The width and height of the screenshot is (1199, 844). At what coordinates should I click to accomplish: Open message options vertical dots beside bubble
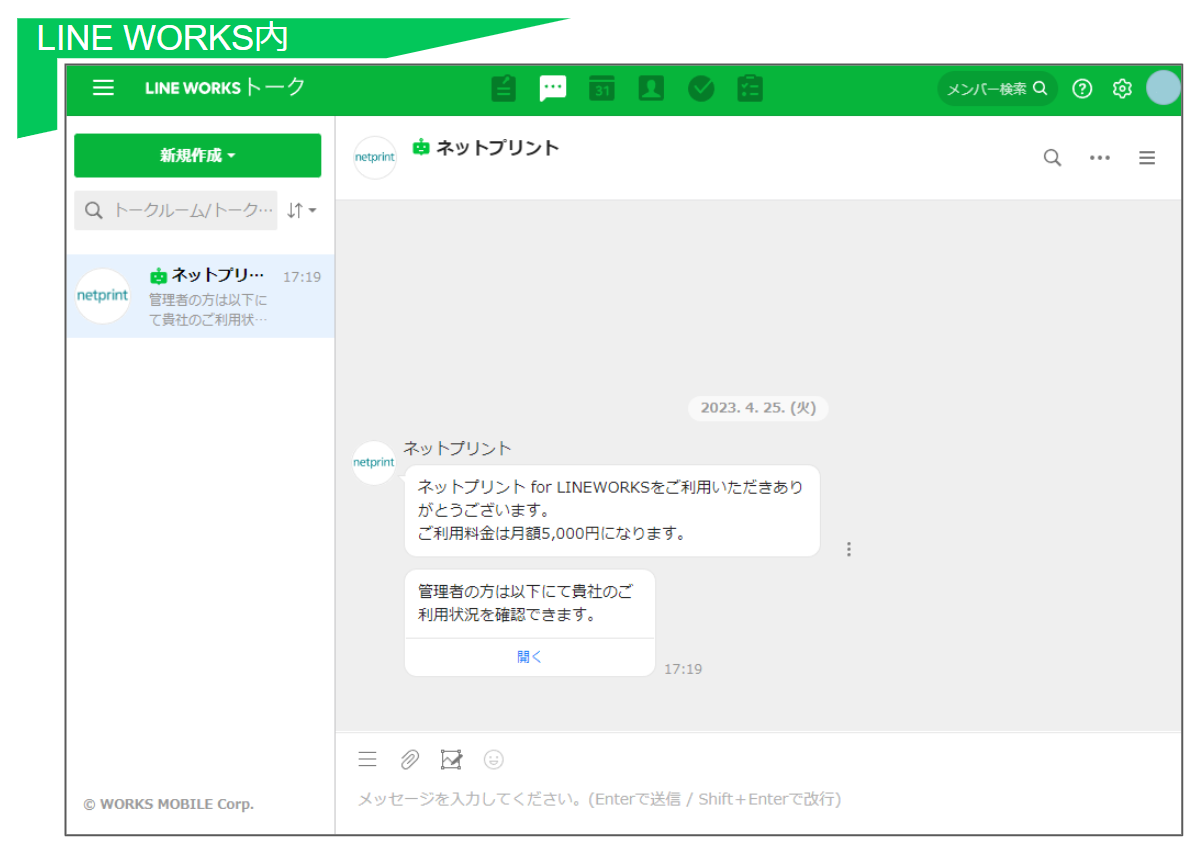(x=849, y=549)
